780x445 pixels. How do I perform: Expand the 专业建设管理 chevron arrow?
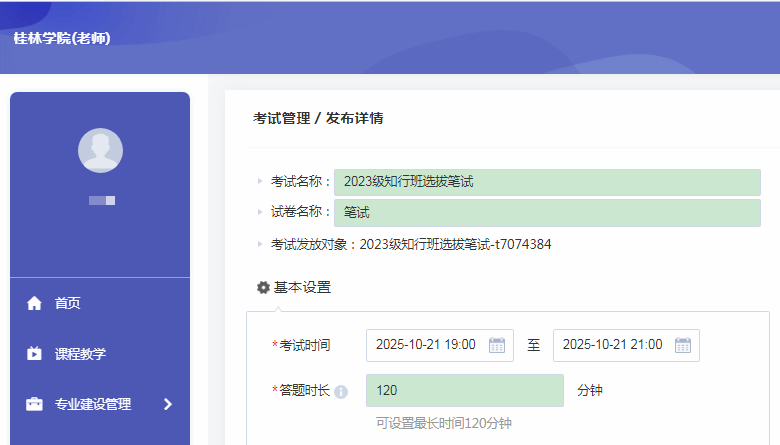[x=167, y=405]
